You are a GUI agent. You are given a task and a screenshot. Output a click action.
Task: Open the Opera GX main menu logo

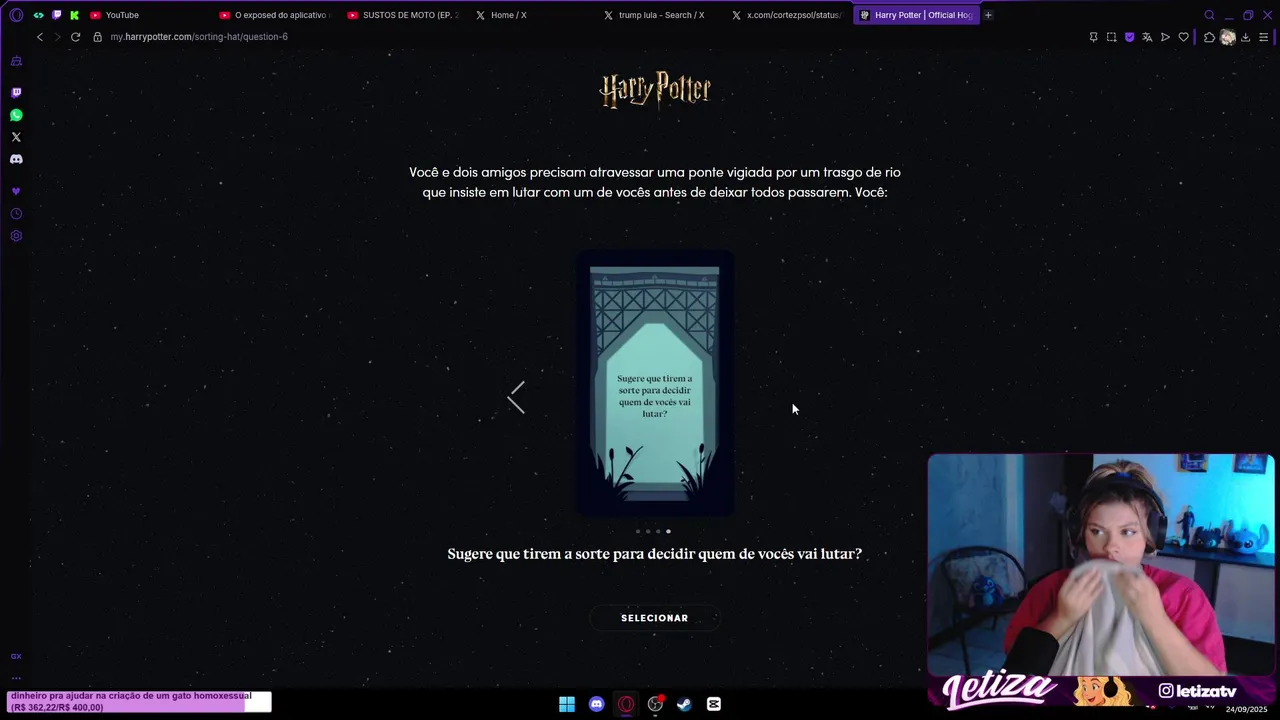(x=16, y=15)
